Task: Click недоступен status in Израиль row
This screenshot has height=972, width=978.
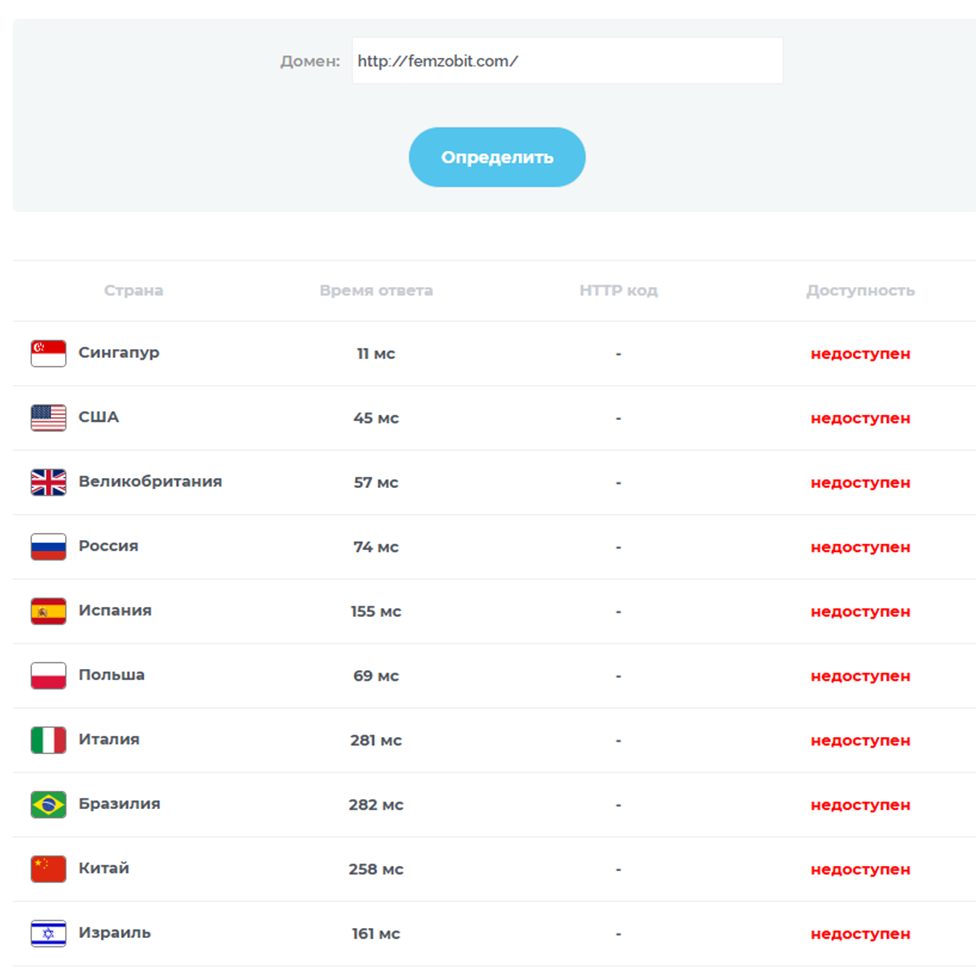Action: [x=860, y=934]
